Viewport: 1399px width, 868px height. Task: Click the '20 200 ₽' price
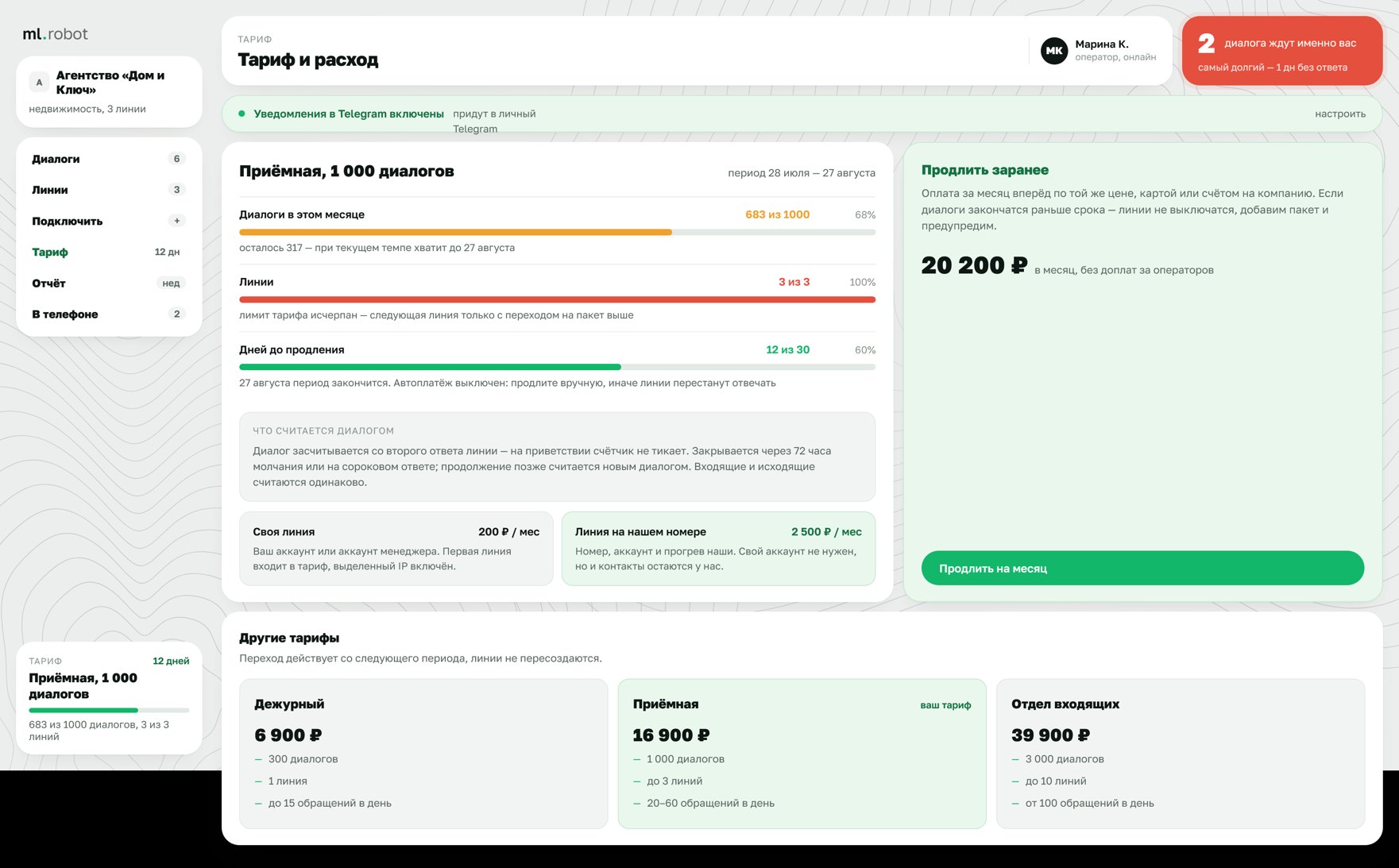click(x=974, y=265)
